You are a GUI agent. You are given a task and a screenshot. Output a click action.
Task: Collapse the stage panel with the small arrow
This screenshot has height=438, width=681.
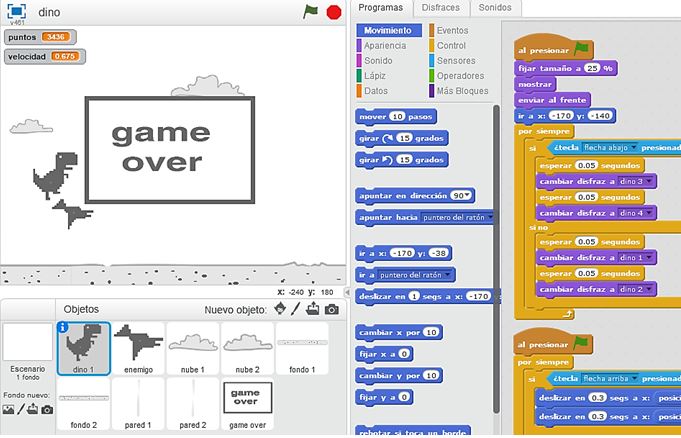coord(347,292)
